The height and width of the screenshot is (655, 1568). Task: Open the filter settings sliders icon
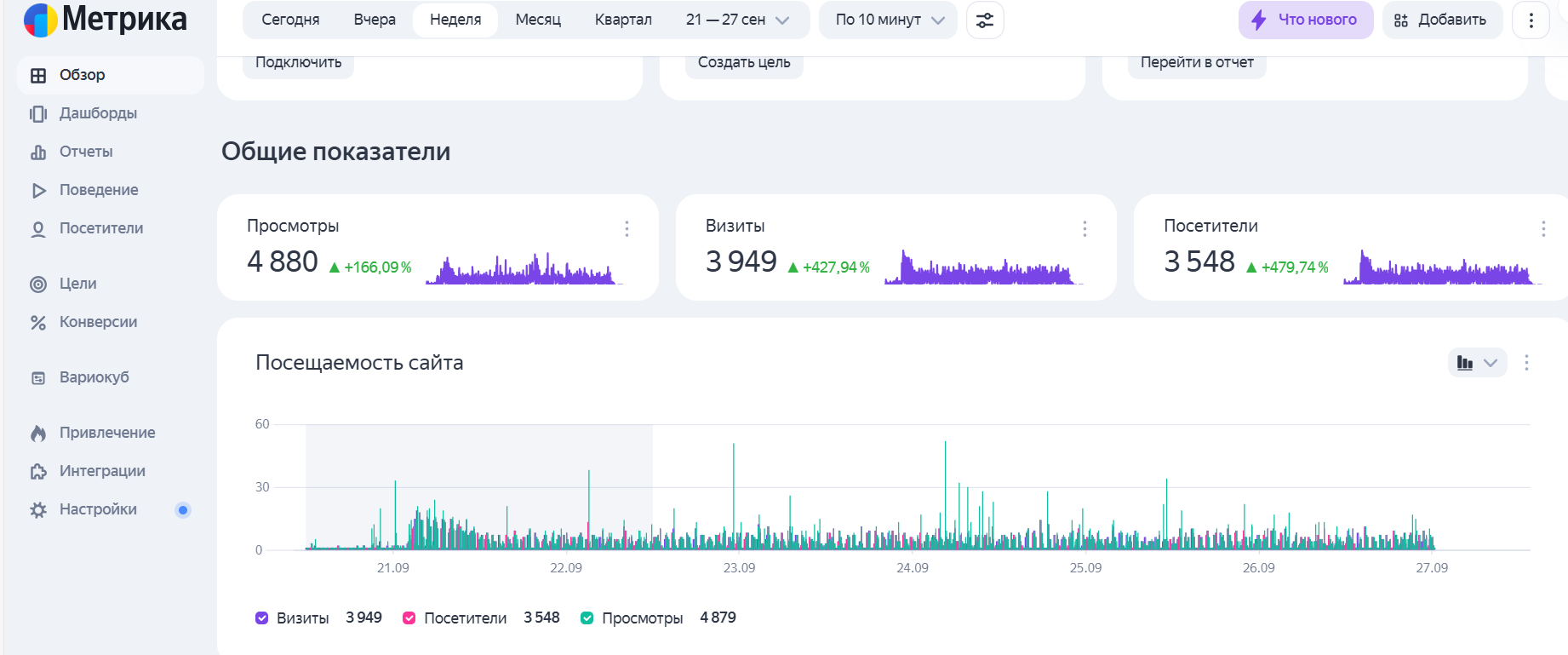[x=985, y=20]
